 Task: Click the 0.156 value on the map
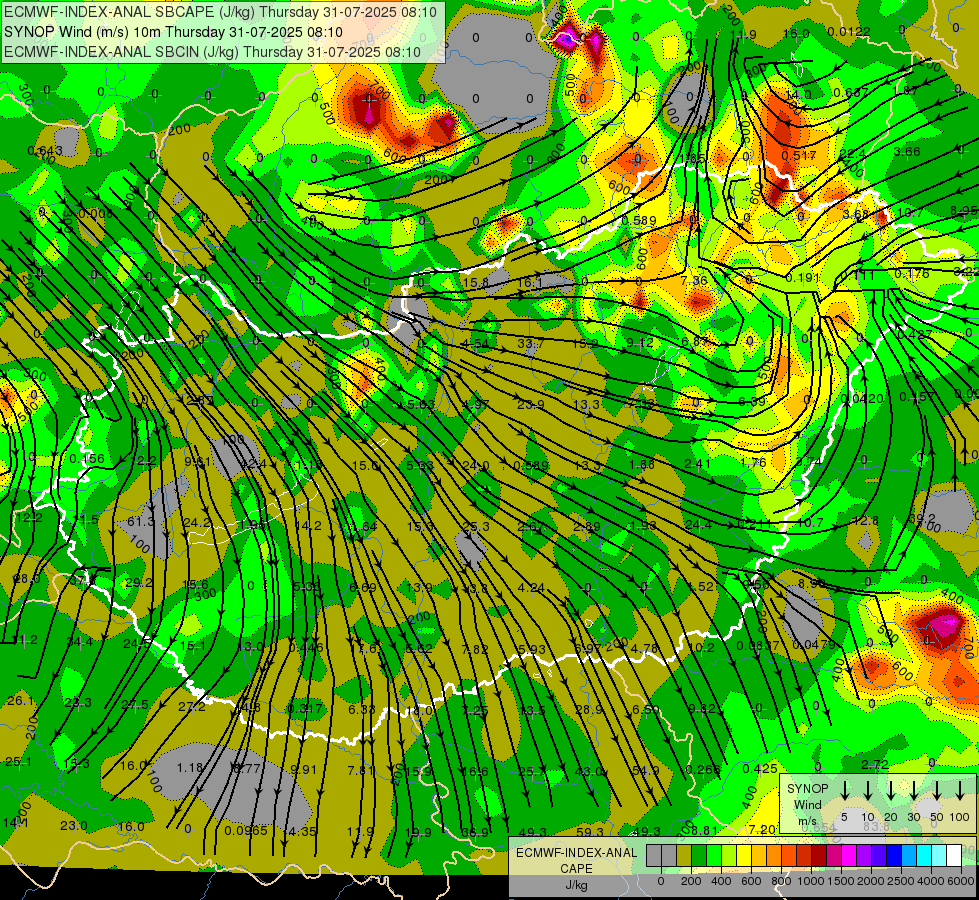pos(87,459)
